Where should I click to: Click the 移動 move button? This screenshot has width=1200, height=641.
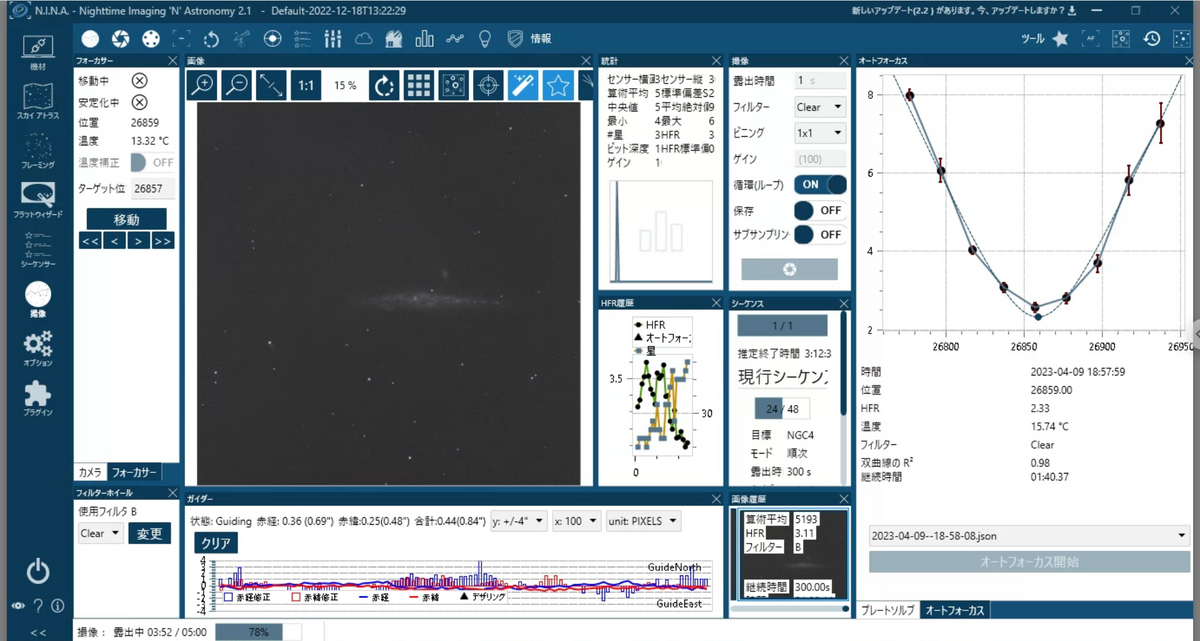coord(126,219)
